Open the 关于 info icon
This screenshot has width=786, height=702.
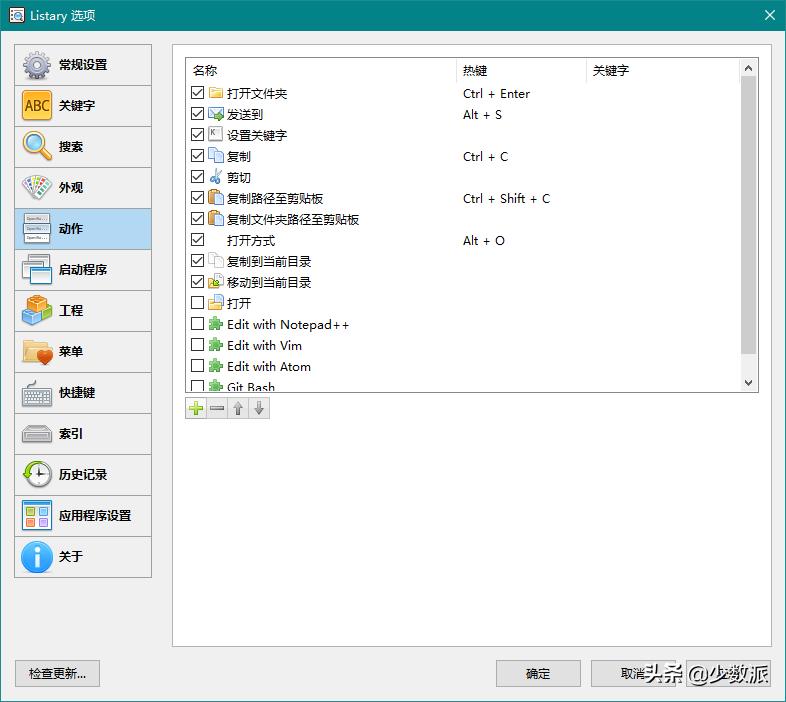tap(37, 557)
